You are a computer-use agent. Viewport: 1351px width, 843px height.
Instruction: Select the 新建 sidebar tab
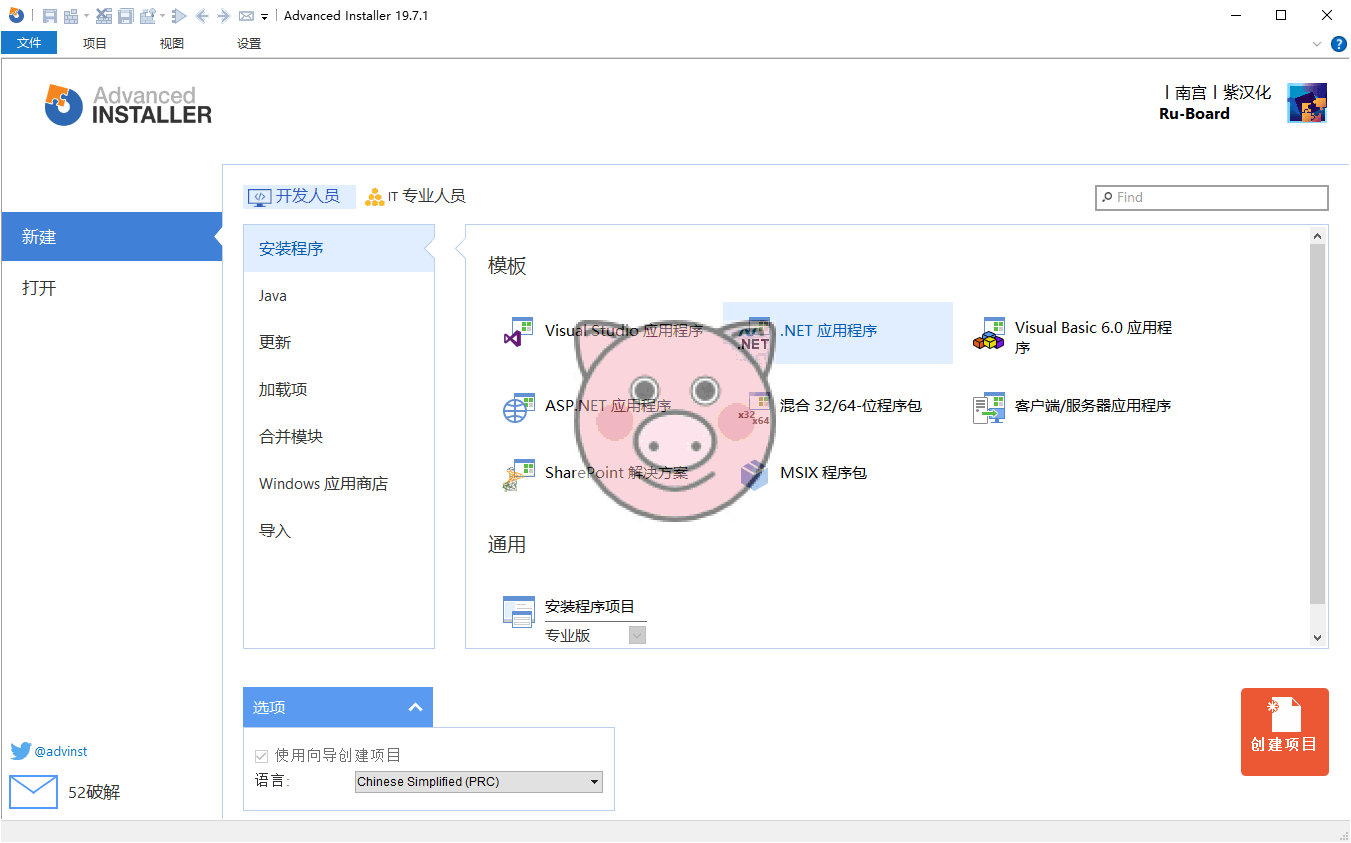click(x=112, y=237)
